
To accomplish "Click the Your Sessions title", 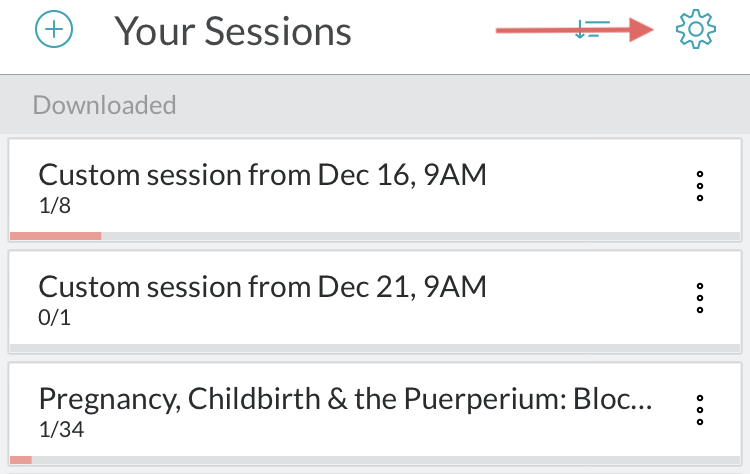I will pyautogui.click(x=232, y=32).
